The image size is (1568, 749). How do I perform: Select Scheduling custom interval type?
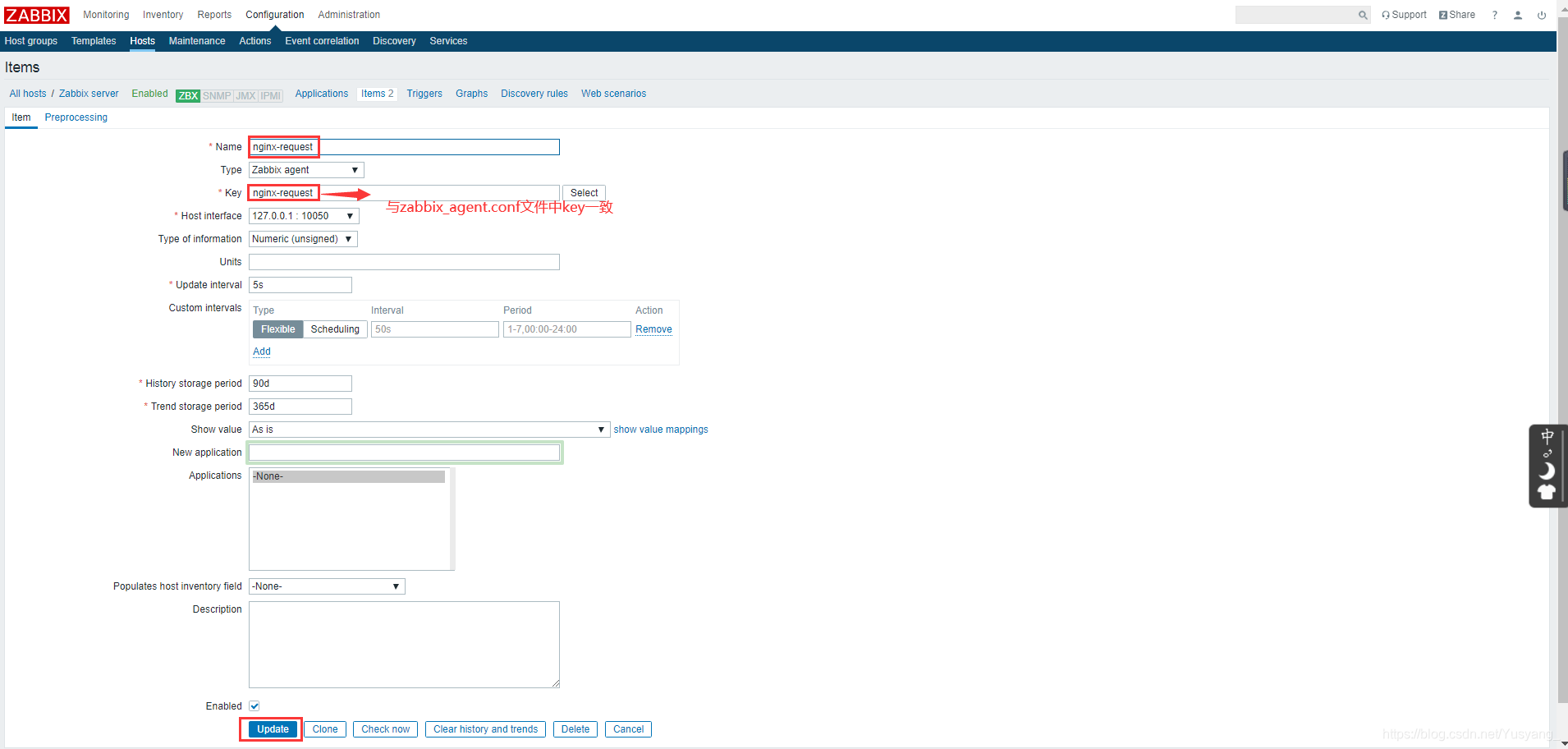pos(335,329)
